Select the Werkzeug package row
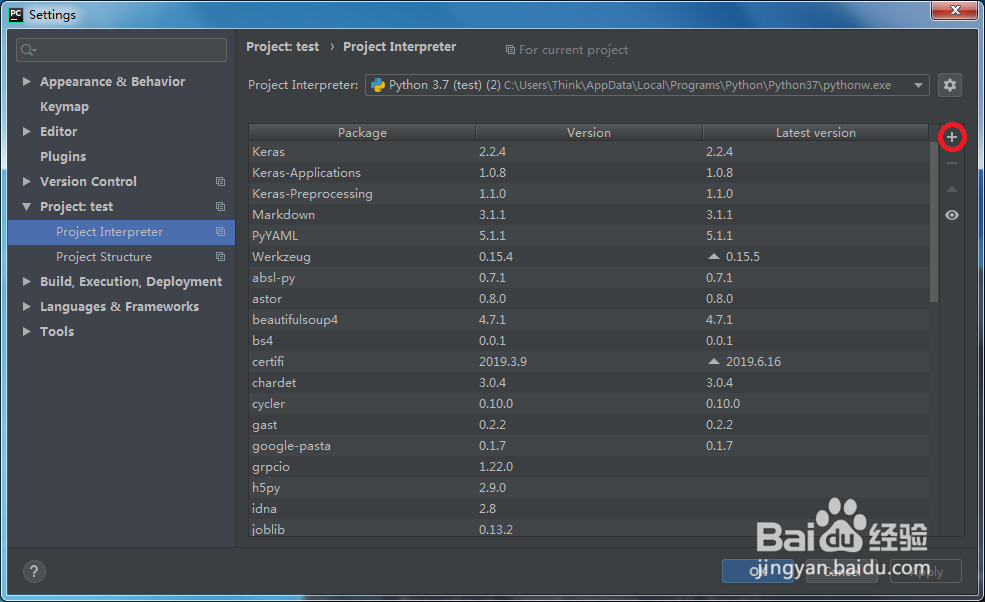The image size is (985, 602). 589,256
